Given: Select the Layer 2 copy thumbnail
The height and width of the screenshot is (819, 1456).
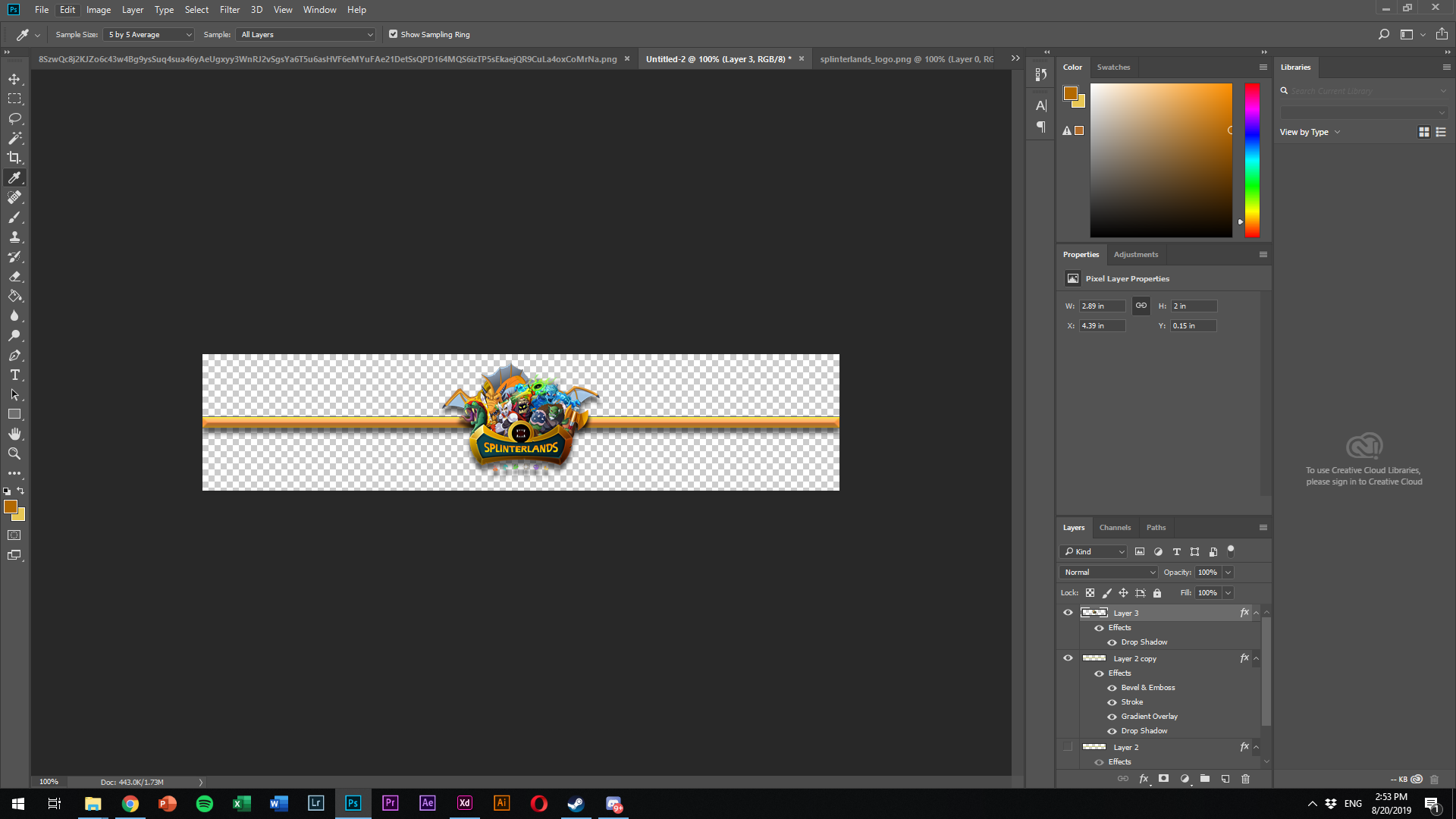Looking at the screenshot, I should (x=1094, y=658).
